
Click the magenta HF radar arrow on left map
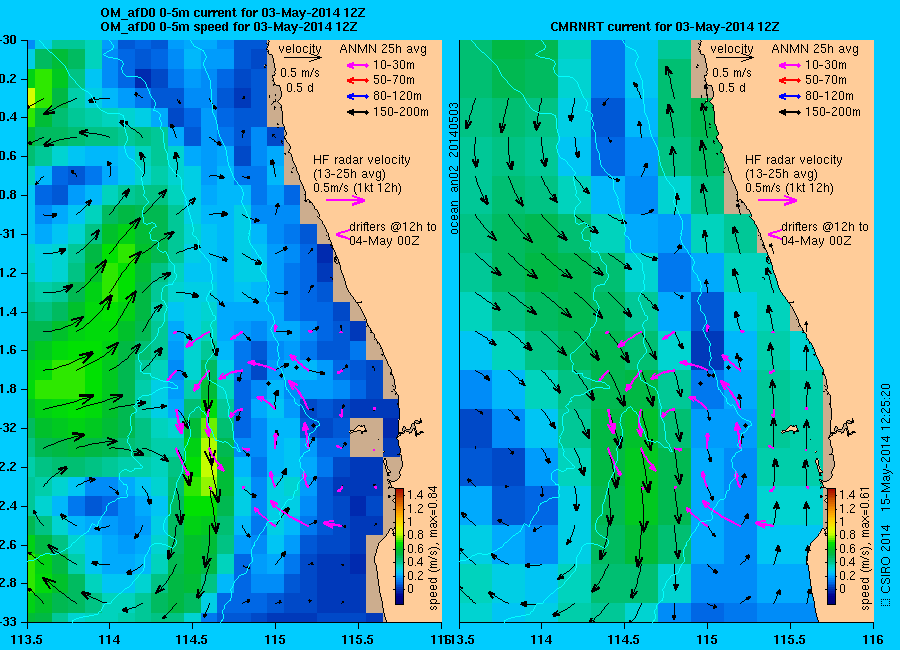pos(346,200)
